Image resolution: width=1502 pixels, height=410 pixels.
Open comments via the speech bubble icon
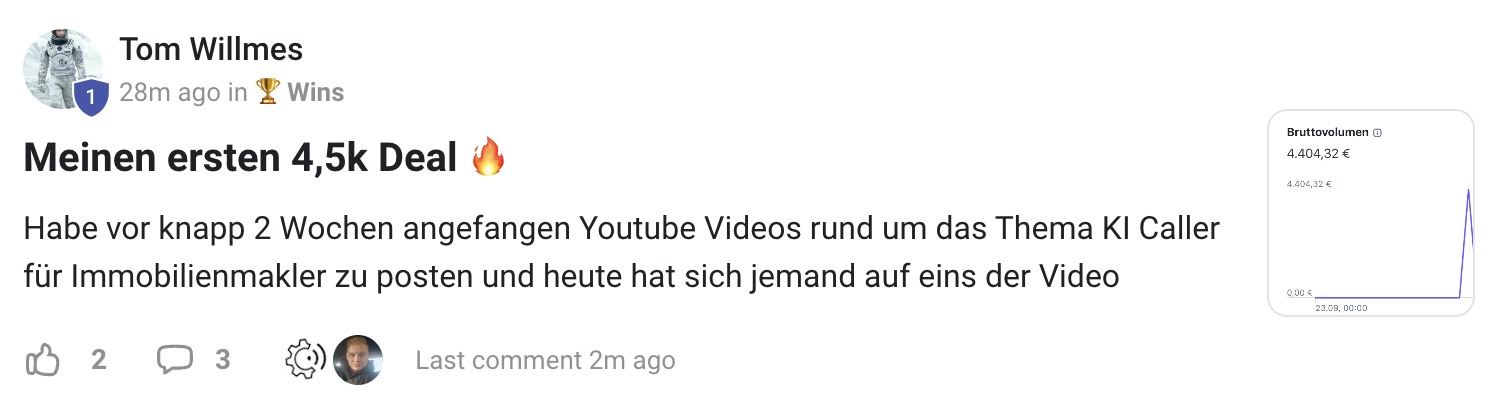(x=175, y=360)
